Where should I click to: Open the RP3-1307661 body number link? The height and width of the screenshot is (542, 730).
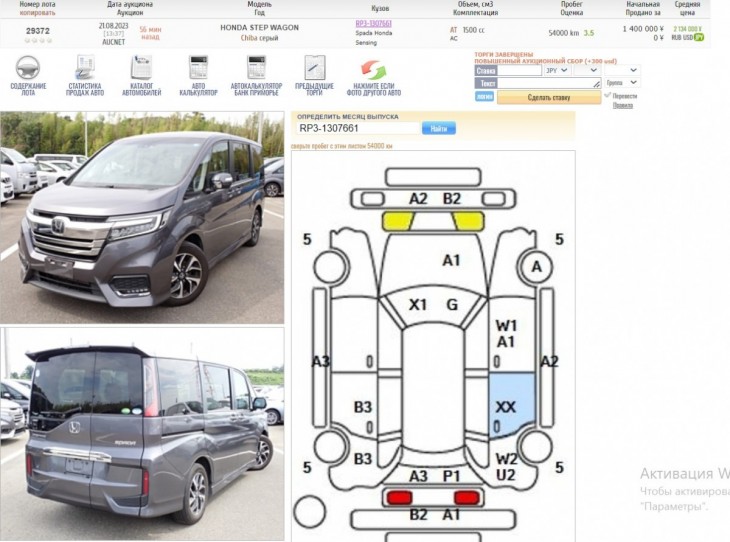pos(373,23)
